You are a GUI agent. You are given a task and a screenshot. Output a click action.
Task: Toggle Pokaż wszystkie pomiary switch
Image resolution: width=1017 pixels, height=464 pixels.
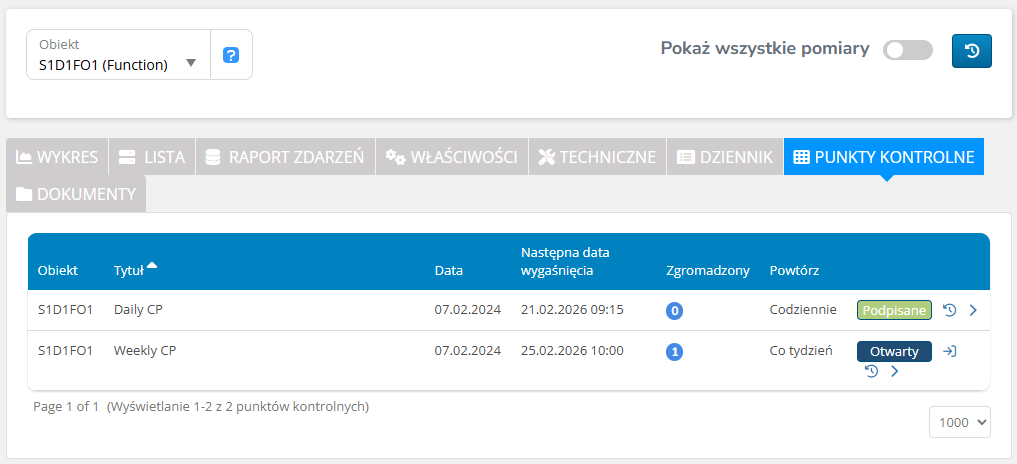click(907, 50)
